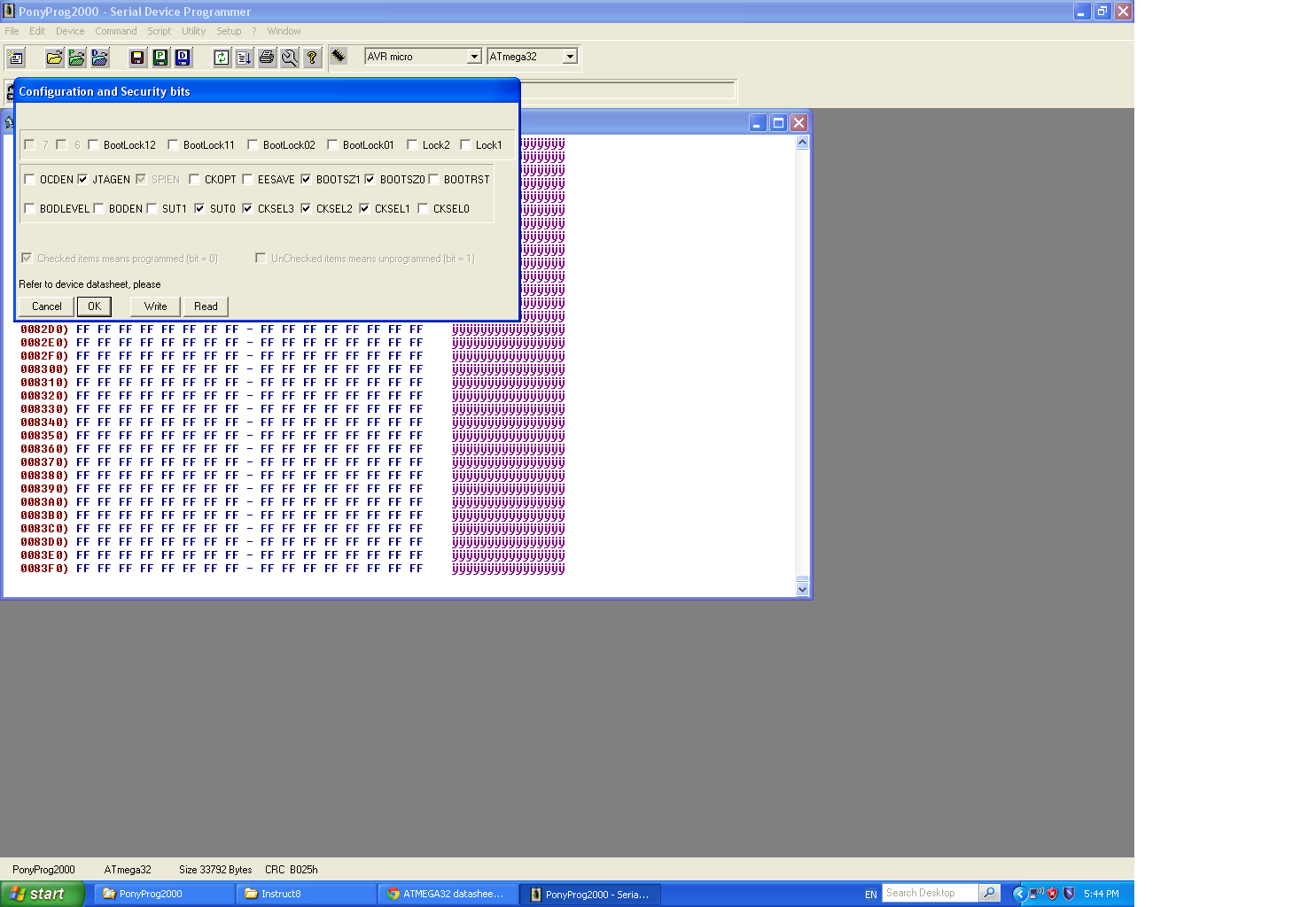Uncheck the BOOTSZ0 checkbox
Image resolution: width=1316 pixels, height=907 pixels.
click(x=370, y=179)
